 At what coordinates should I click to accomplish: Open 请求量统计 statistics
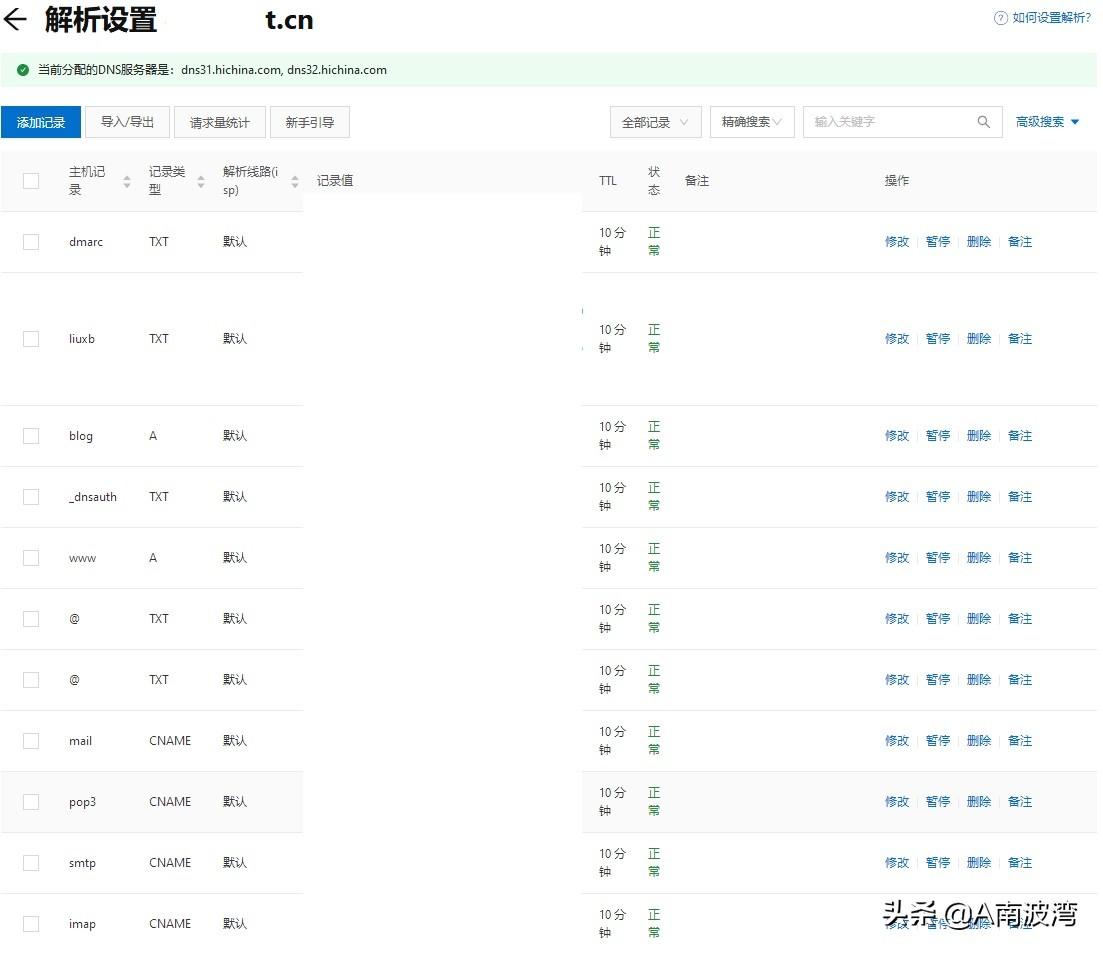tap(220, 122)
